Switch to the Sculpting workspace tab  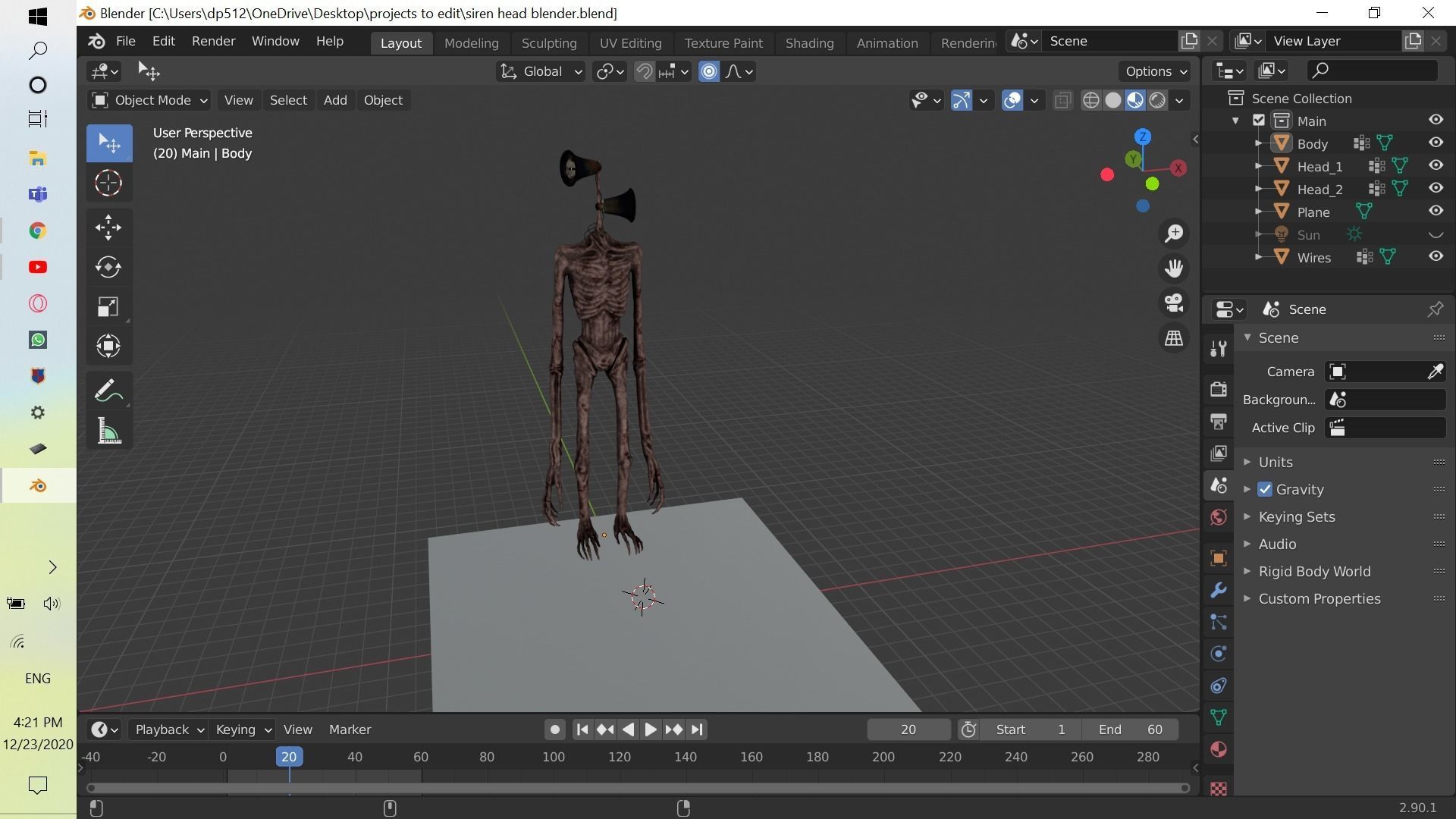coord(548,43)
